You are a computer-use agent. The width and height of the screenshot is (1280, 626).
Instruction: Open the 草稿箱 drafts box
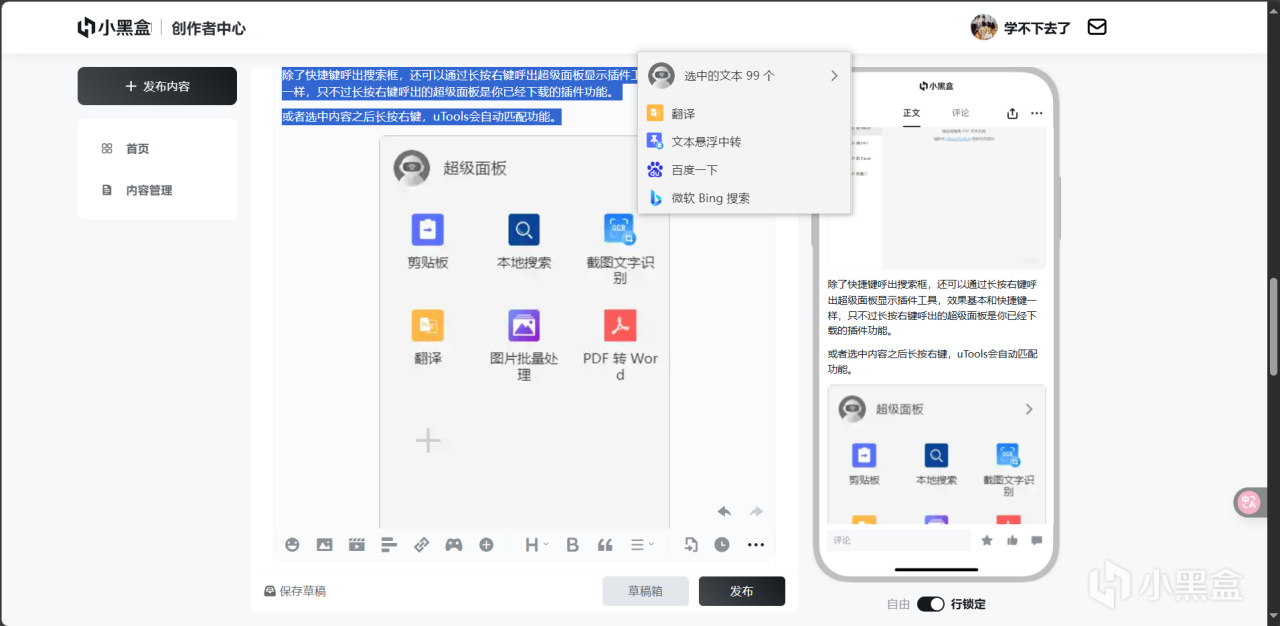645,591
